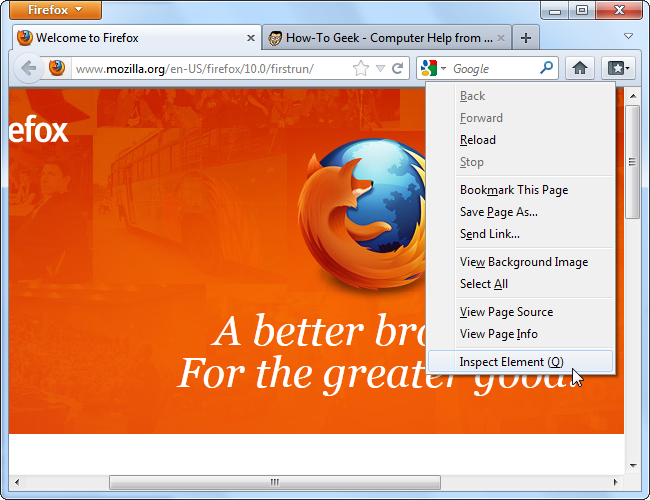Screen dimensions: 650x500
Task: Bookmark page with the star icon
Action: pos(361,69)
